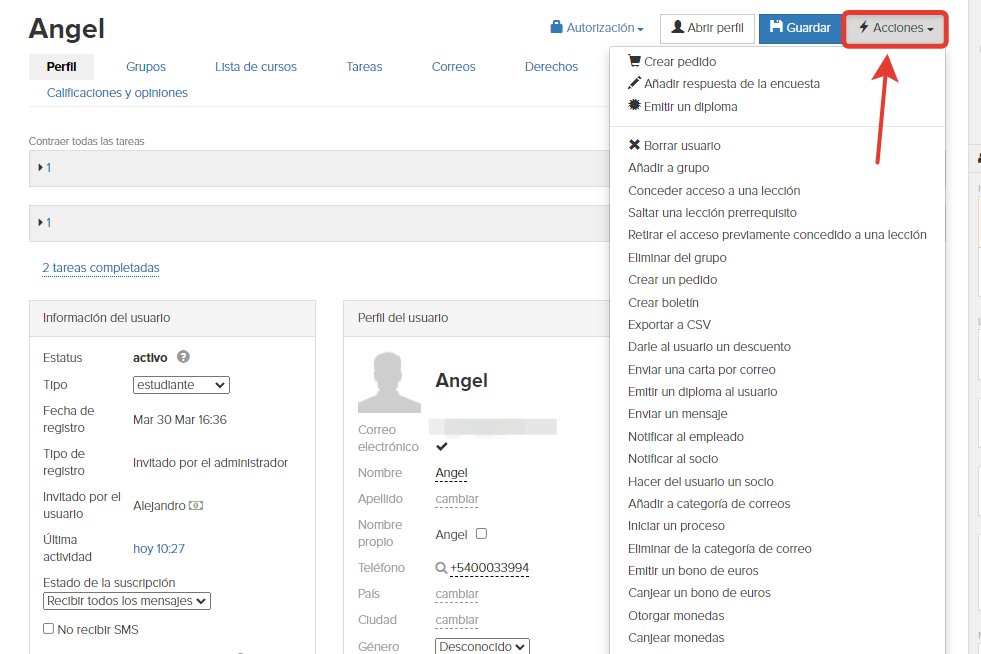The width and height of the screenshot is (981, 654).
Task: Select Iniciar un proceso
Action: pyautogui.click(x=676, y=526)
